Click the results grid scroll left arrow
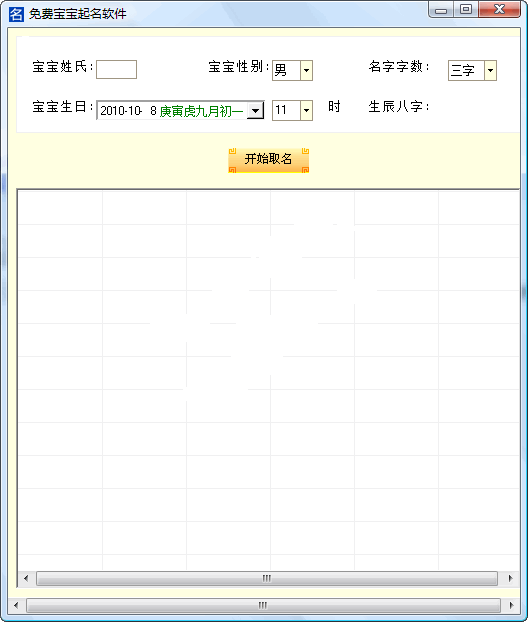 (x=26, y=578)
